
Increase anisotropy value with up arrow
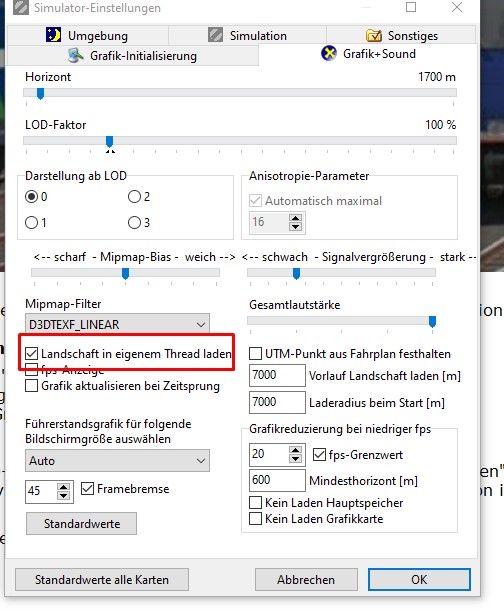point(295,218)
